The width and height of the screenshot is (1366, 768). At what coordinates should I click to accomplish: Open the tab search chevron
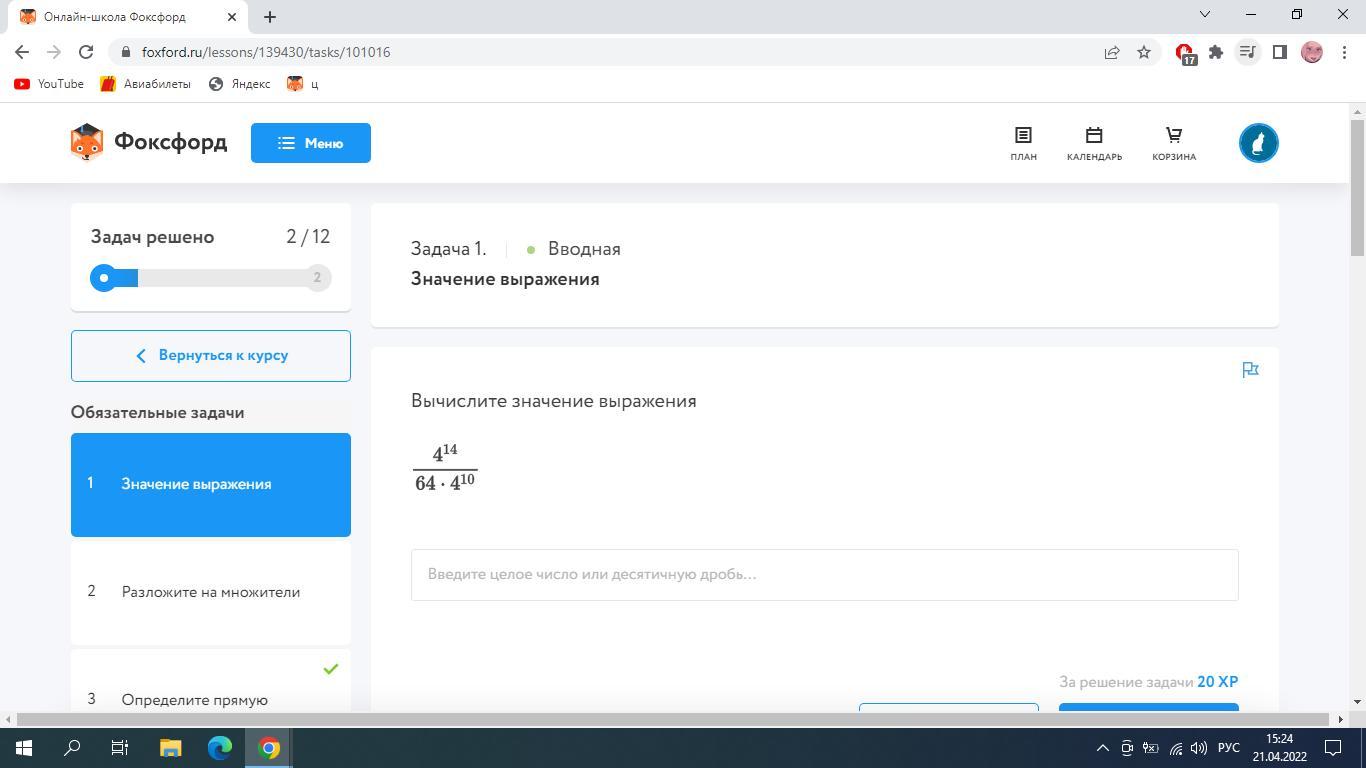pos(1205,14)
